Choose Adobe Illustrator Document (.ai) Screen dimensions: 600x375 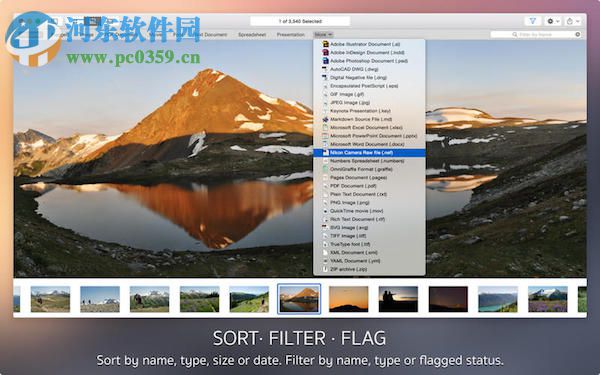(x=369, y=44)
